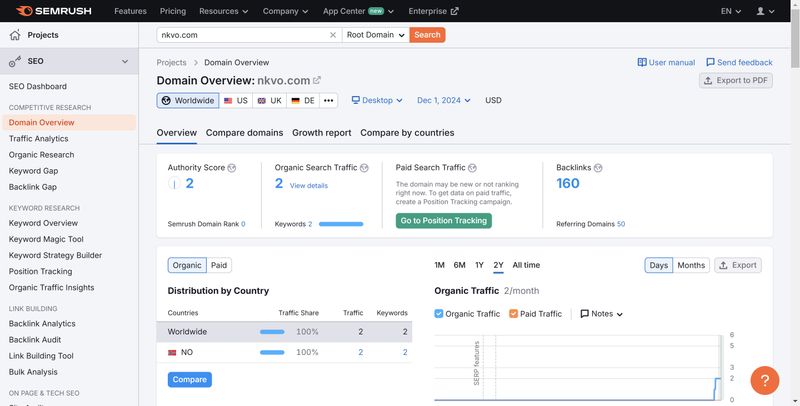Switch chart granularity to Months
Image resolution: width=800 pixels, height=406 pixels.
(691, 265)
